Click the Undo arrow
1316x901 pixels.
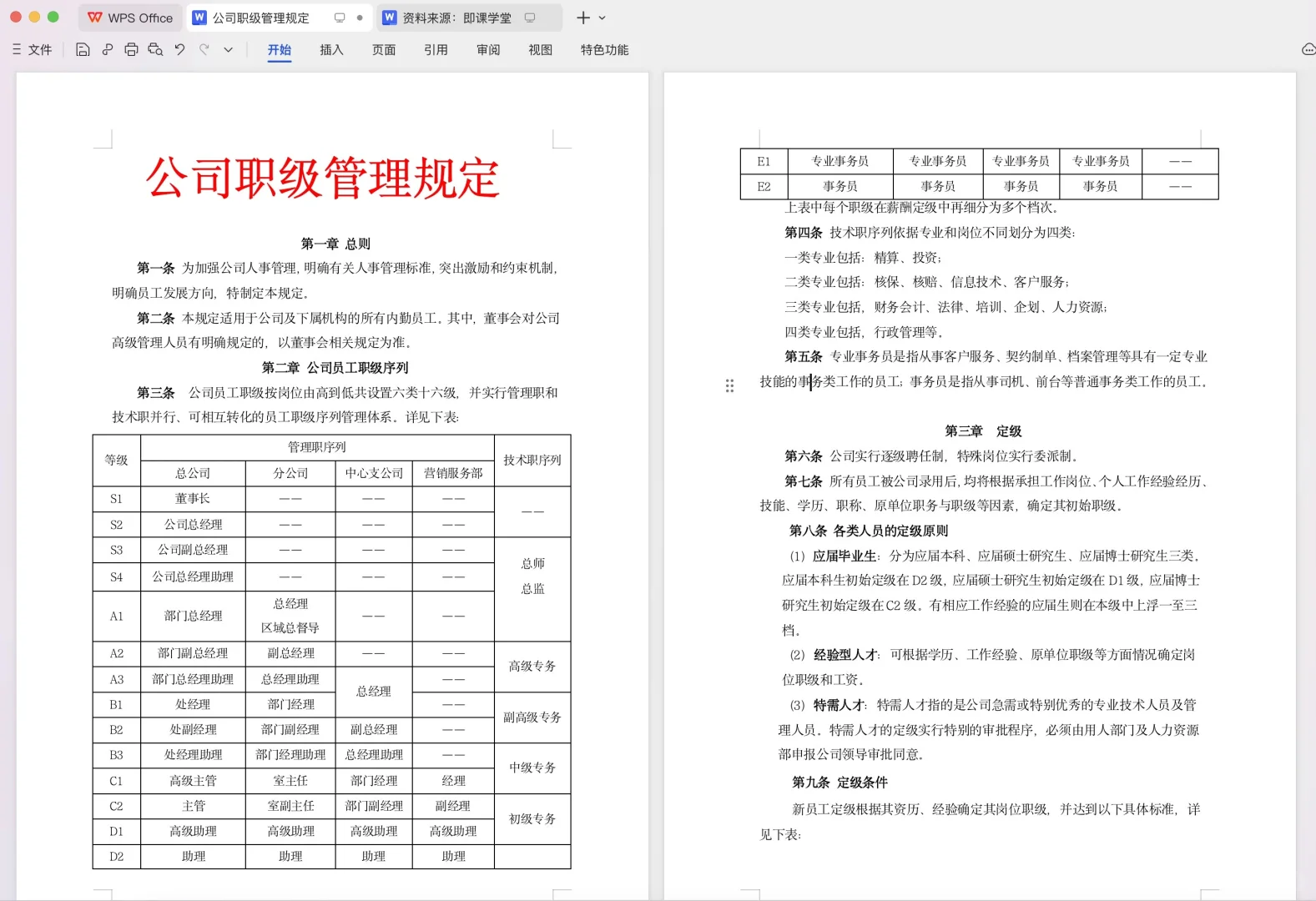179,50
